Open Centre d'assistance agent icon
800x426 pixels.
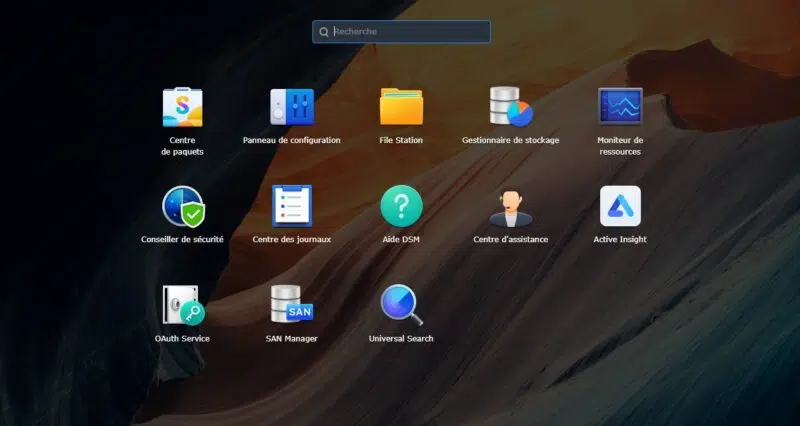pos(510,206)
